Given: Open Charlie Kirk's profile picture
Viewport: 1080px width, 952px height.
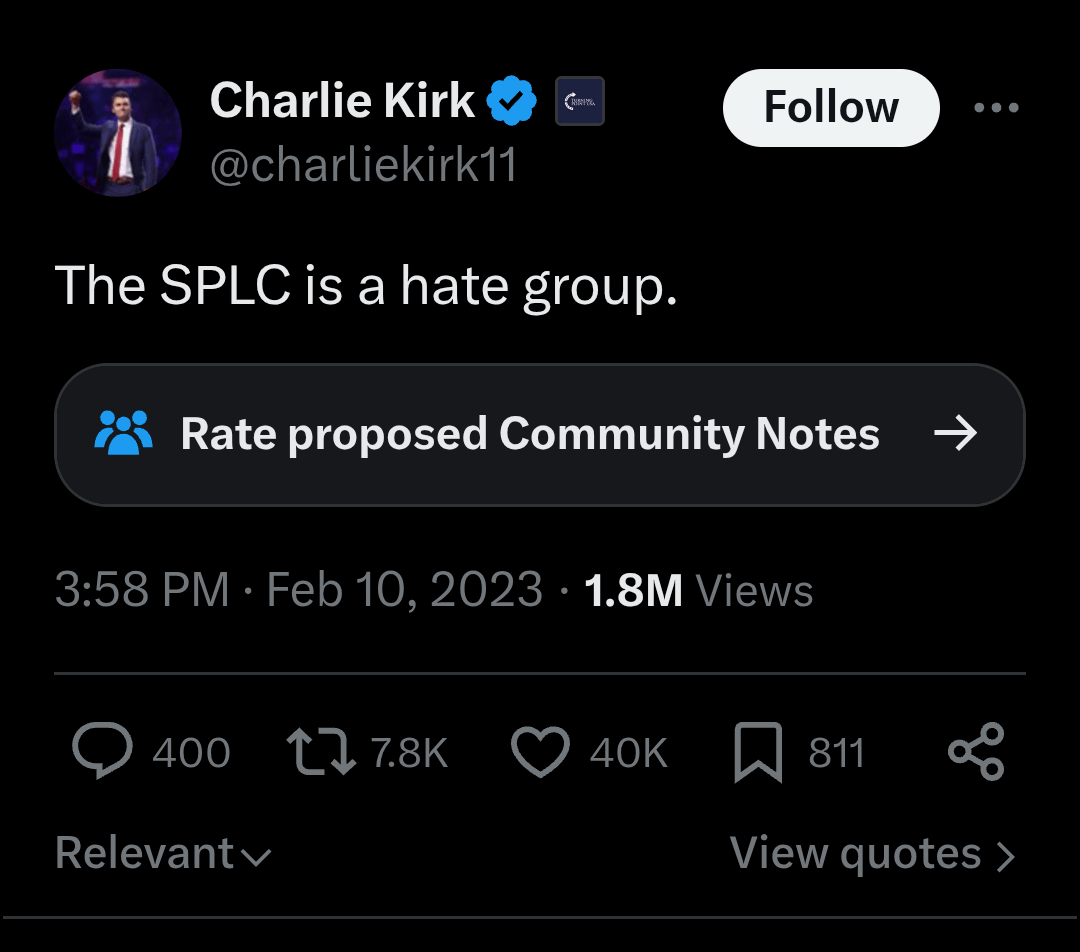Looking at the screenshot, I should [118, 133].
